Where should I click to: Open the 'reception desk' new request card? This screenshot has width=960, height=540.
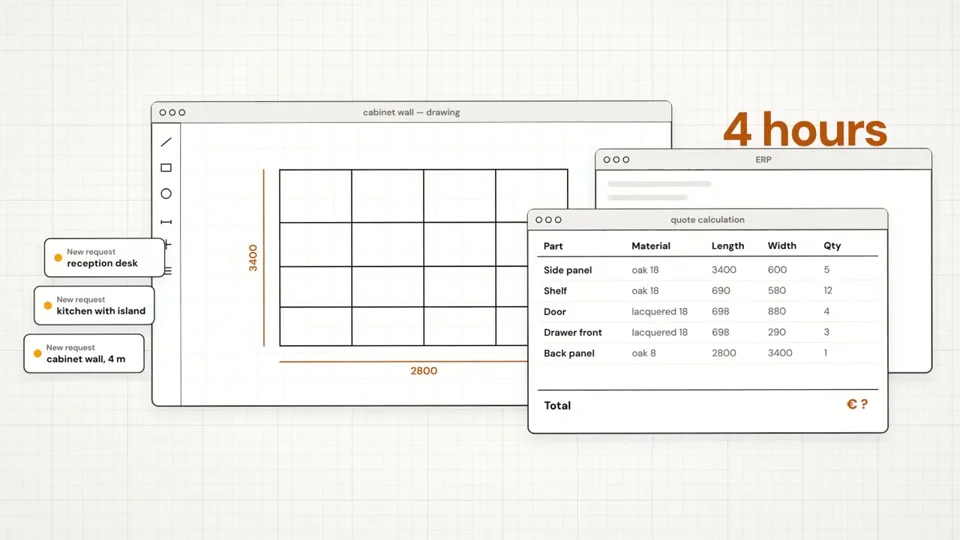click(x=105, y=258)
